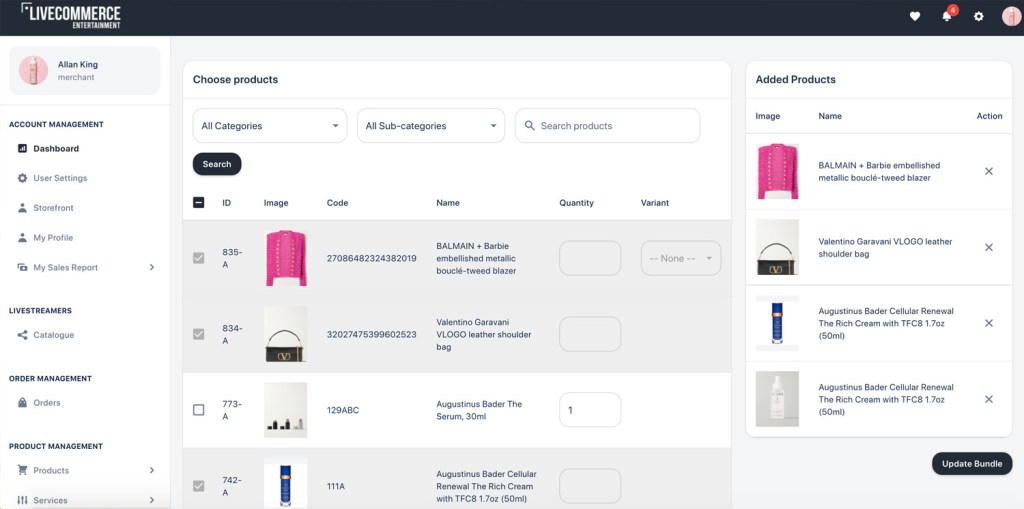Remove Valentino Garavani bag from added products

pyautogui.click(x=989, y=247)
